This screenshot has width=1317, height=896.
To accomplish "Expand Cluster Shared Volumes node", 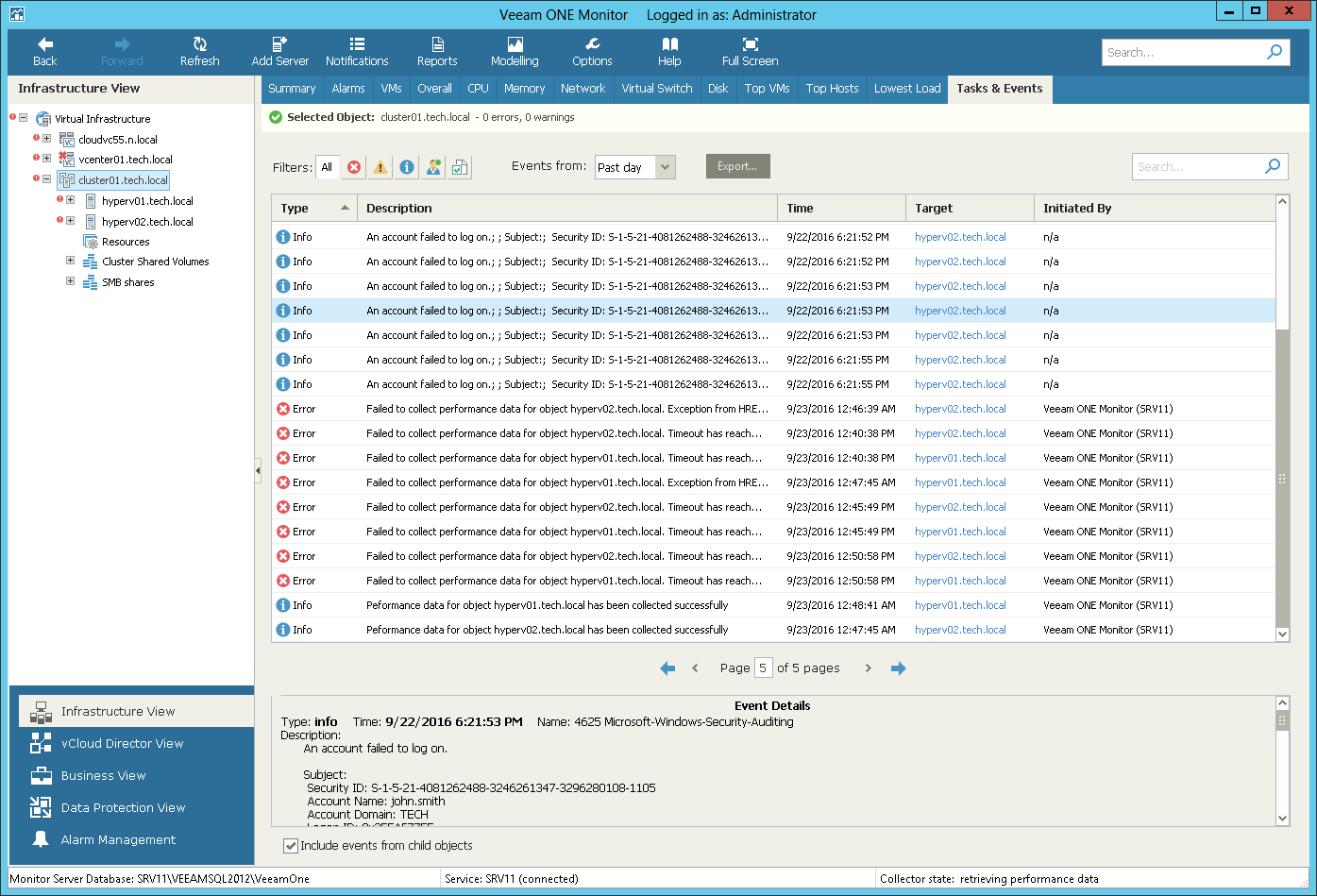I will (x=71, y=261).
